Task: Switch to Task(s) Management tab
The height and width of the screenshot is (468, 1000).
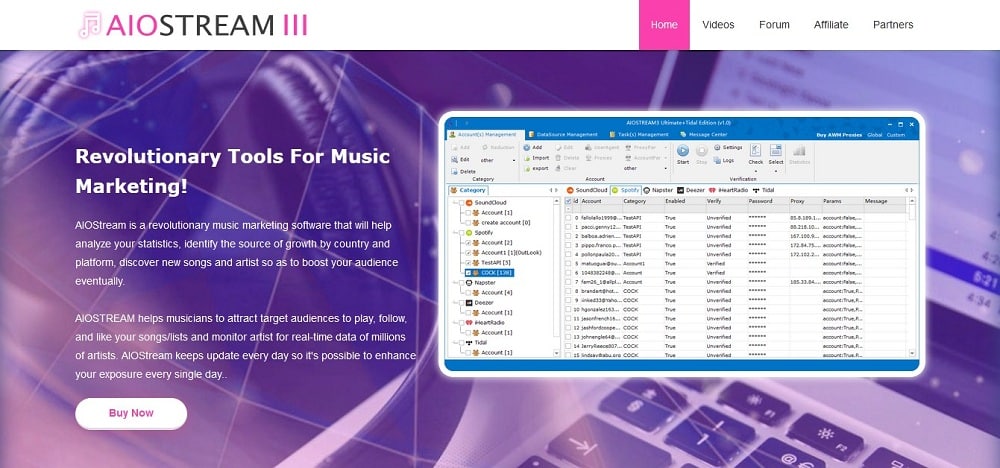Action: pos(638,135)
